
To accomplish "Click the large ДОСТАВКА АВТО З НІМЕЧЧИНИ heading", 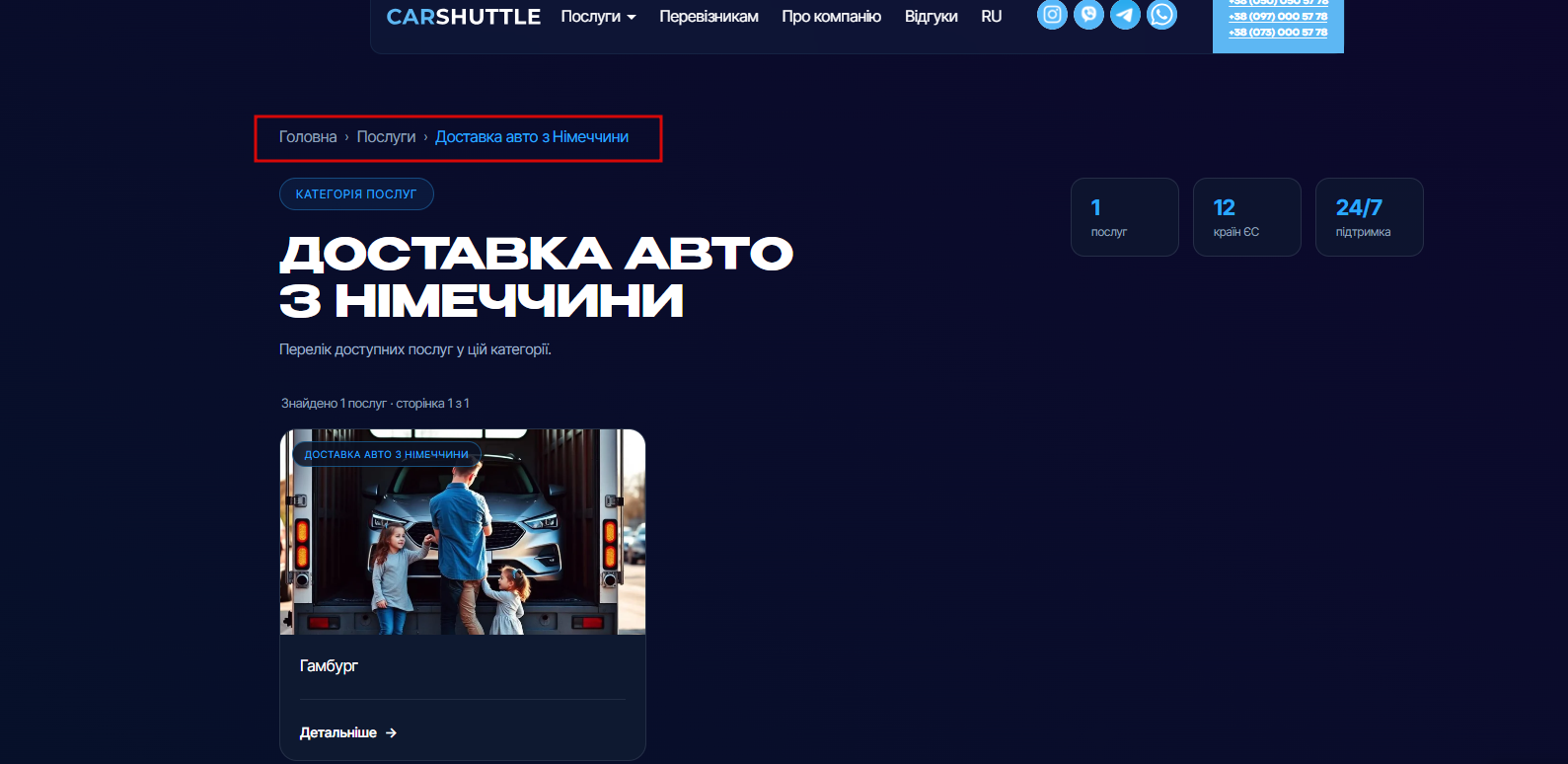I will pyautogui.click(x=537, y=277).
